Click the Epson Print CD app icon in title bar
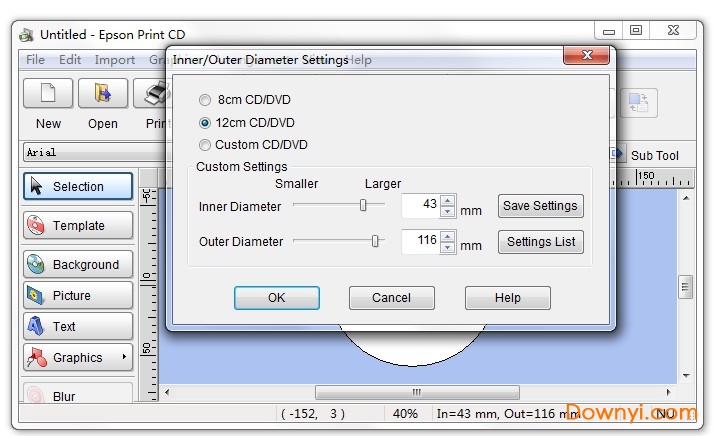The height and width of the screenshot is (436, 714). point(27,35)
